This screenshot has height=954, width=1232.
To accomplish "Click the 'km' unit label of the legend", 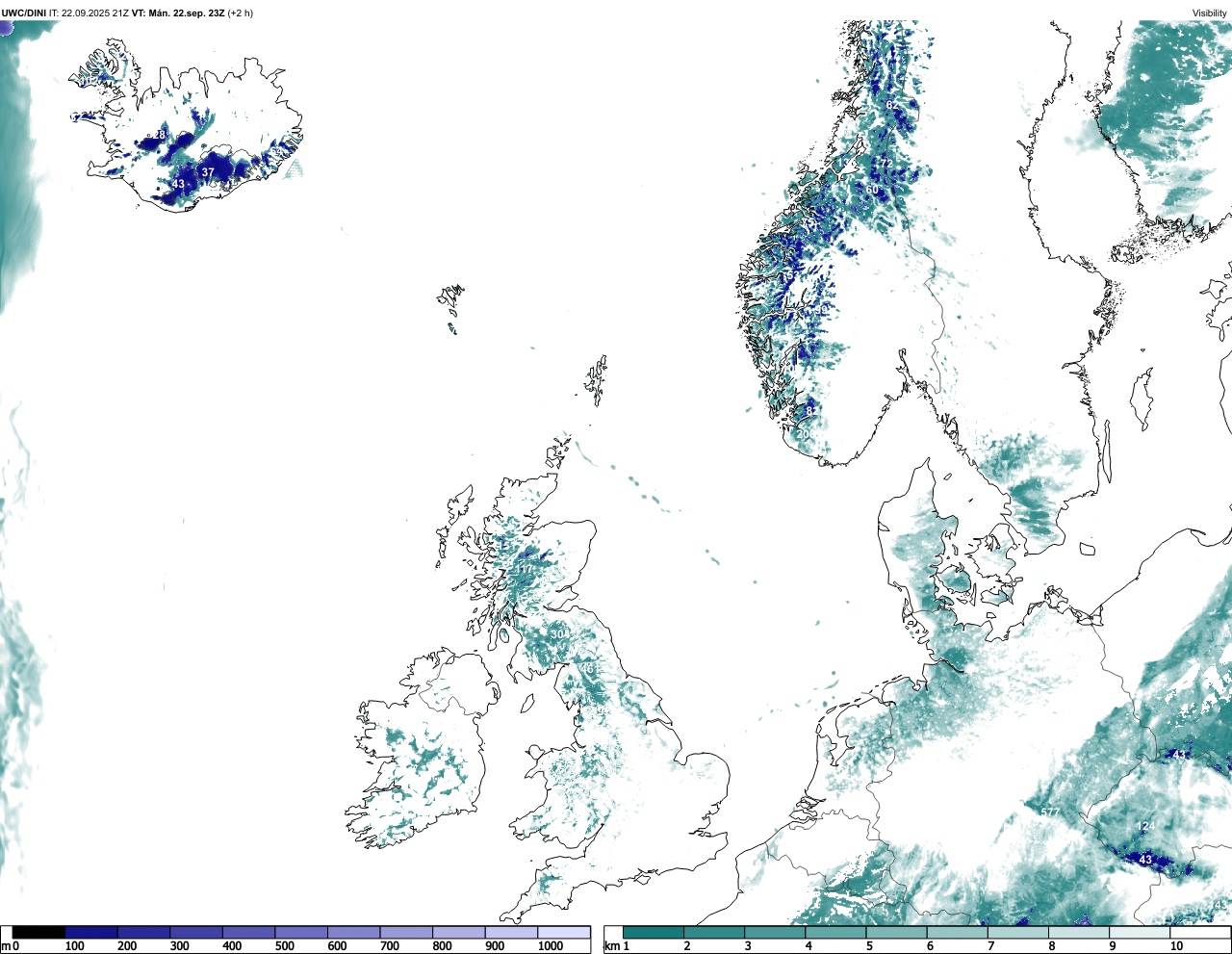I will pos(612,946).
